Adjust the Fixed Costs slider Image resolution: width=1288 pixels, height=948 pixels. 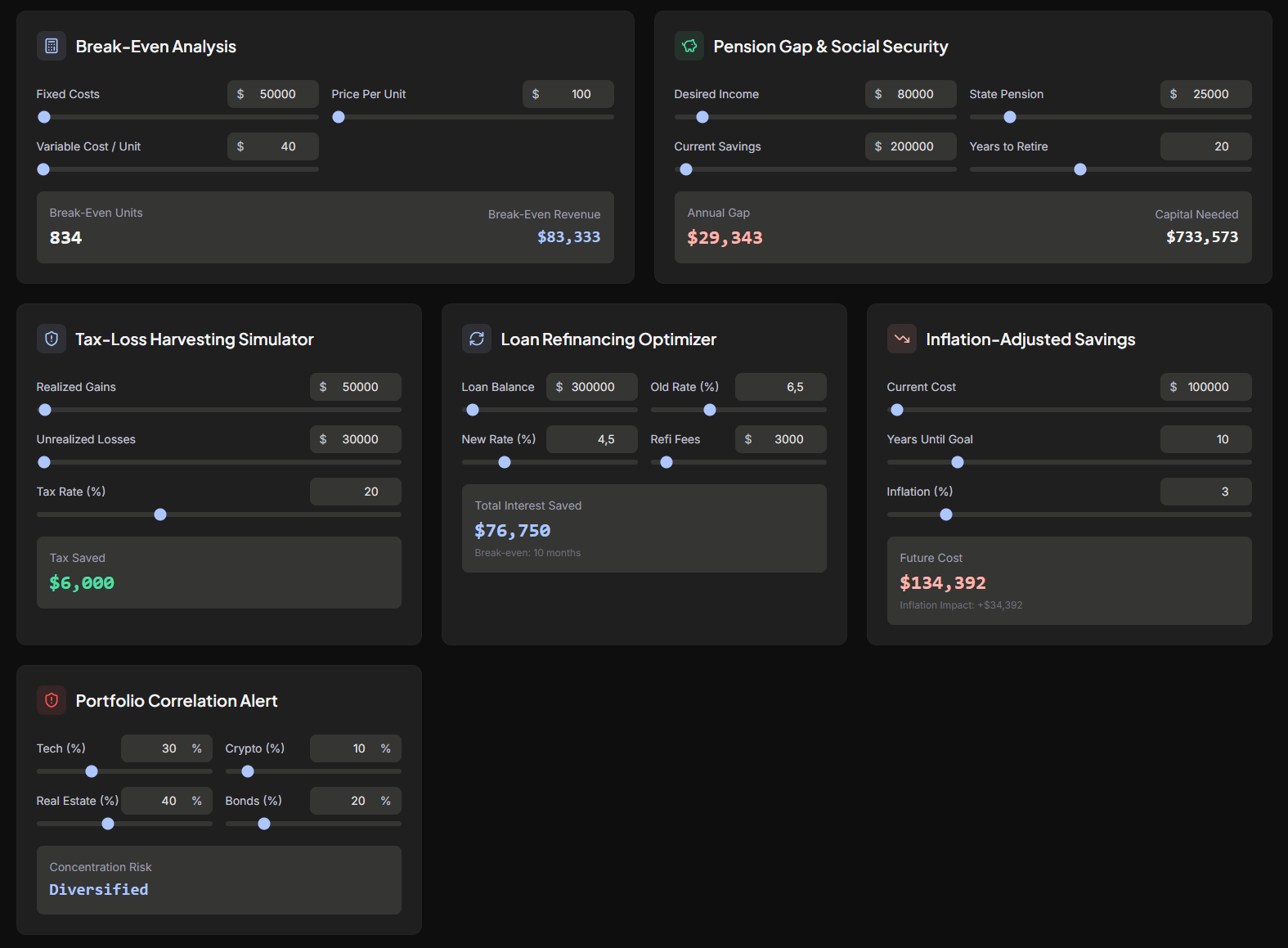coord(177,117)
